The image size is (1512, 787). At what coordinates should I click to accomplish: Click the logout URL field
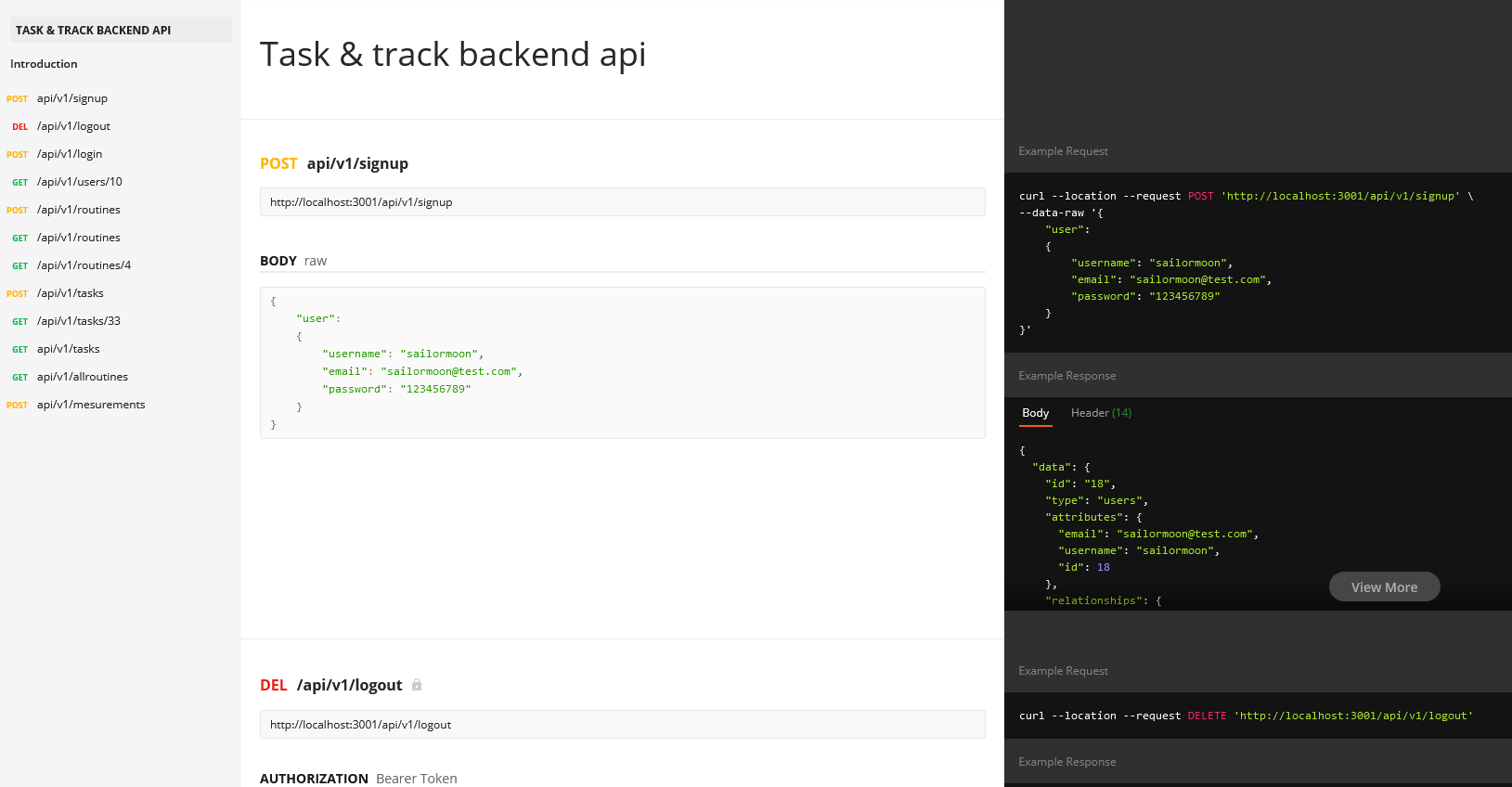point(622,725)
